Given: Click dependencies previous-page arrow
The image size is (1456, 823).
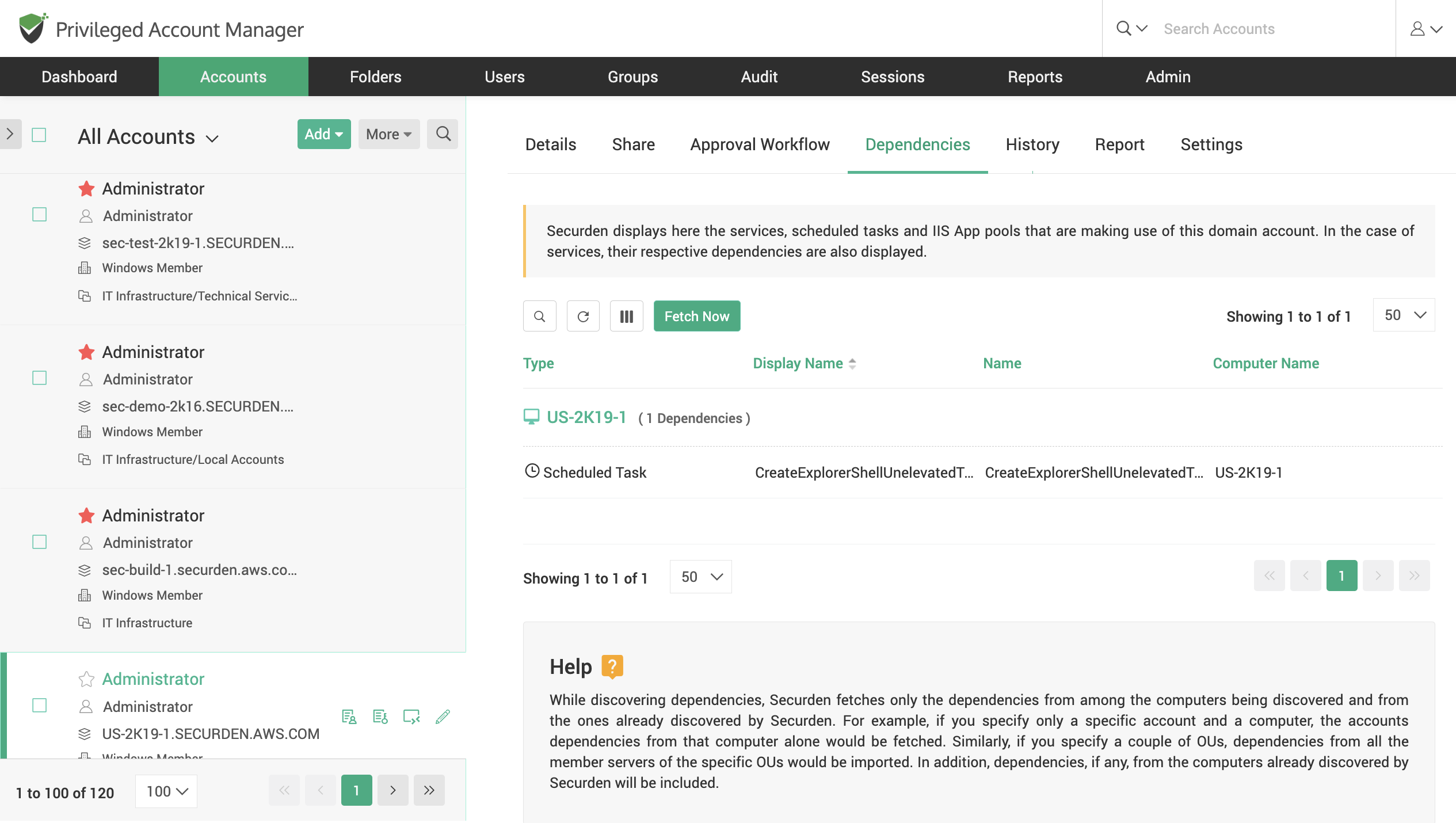Looking at the screenshot, I should 1306,576.
